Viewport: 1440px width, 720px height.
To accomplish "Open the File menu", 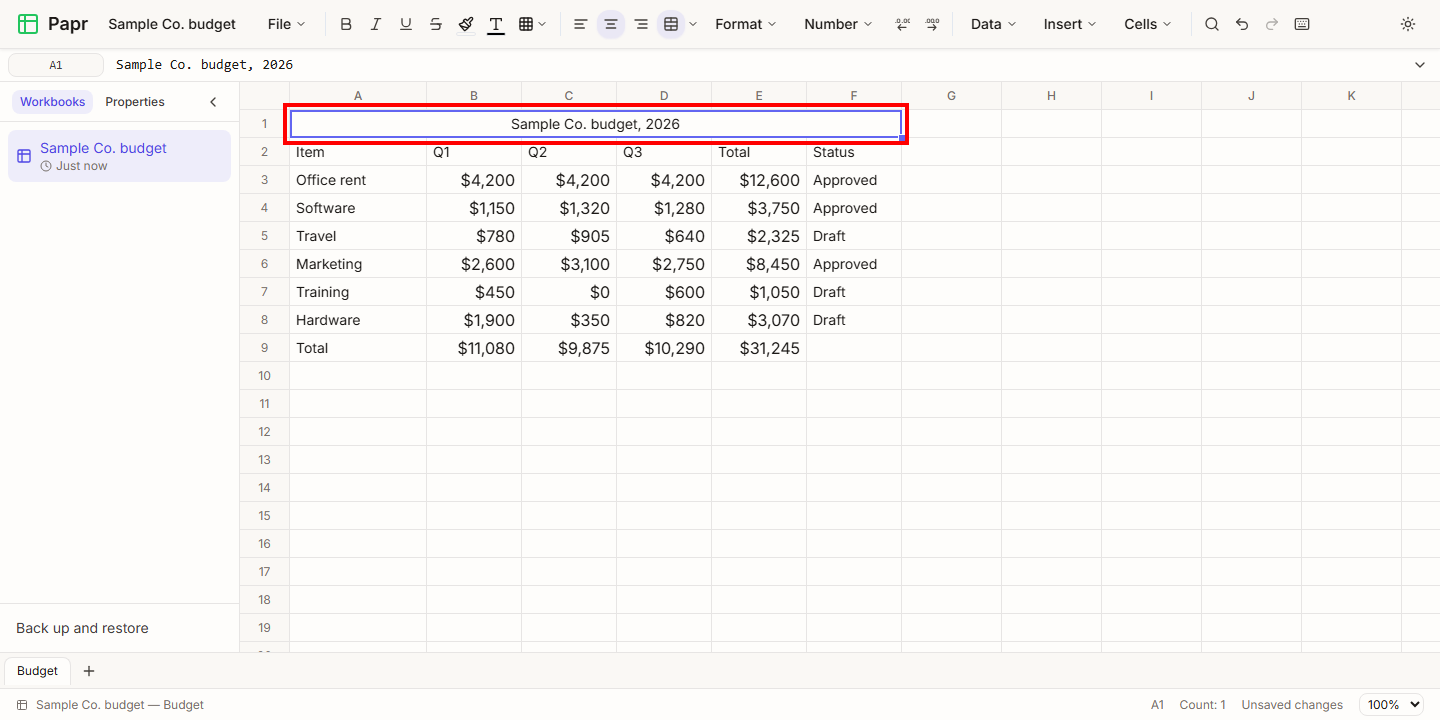I will coord(287,24).
